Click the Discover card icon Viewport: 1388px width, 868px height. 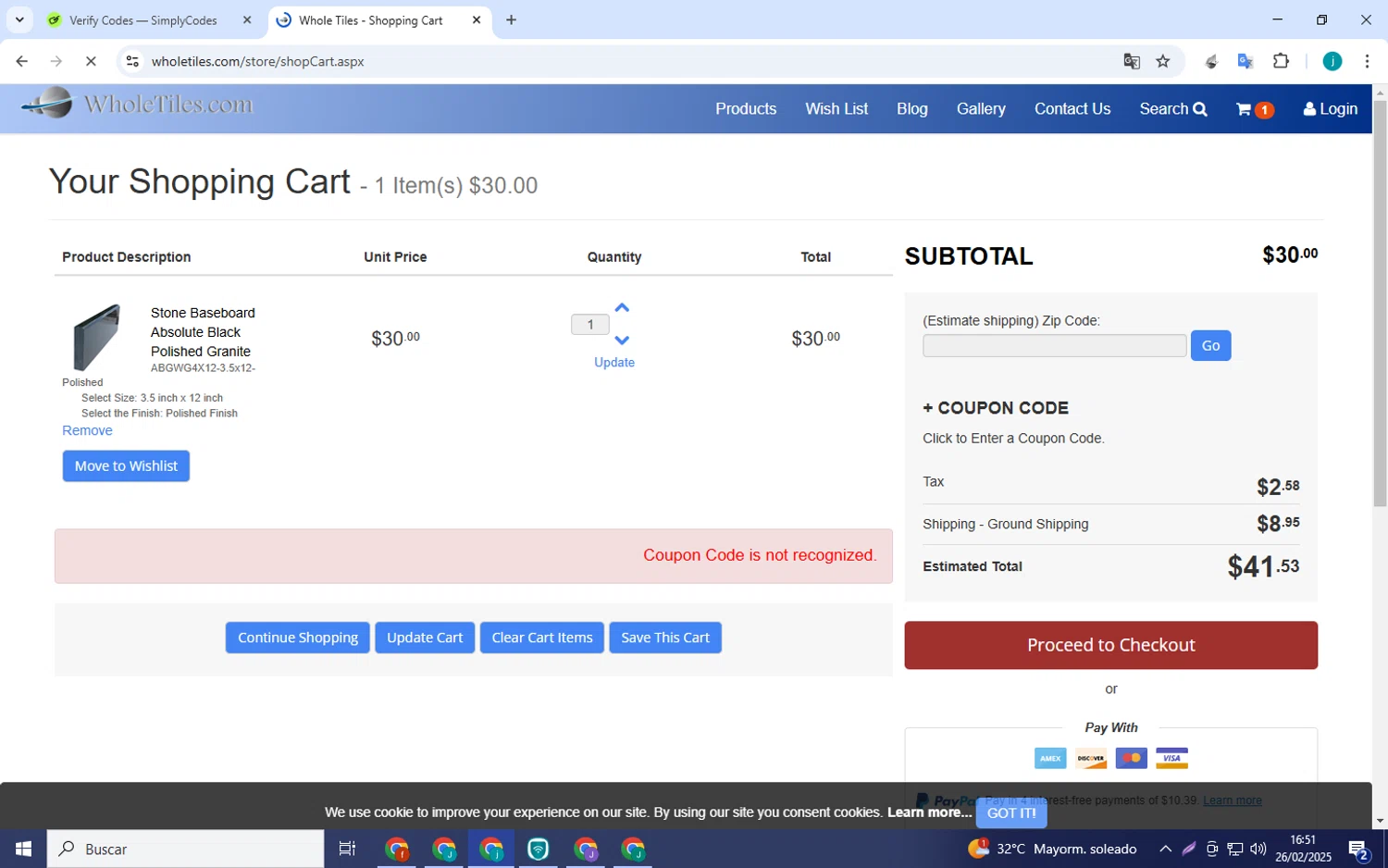[x=1091, y=759]
